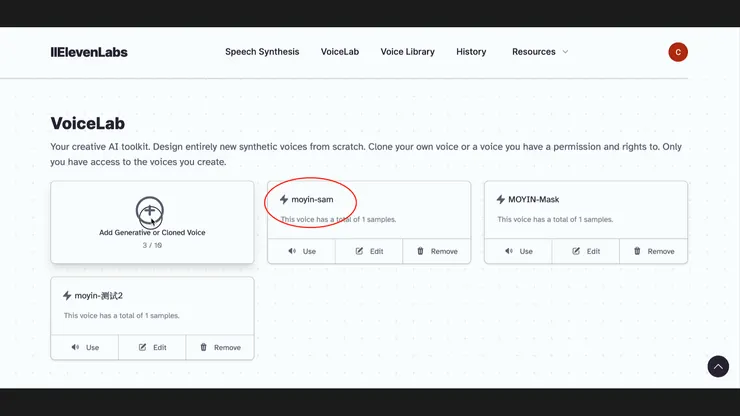Image resolution: width=740 pixels, height=416 pixels.
Task: Click the pencil edit icon on the moyin-sam card
Action: point(359,251)
